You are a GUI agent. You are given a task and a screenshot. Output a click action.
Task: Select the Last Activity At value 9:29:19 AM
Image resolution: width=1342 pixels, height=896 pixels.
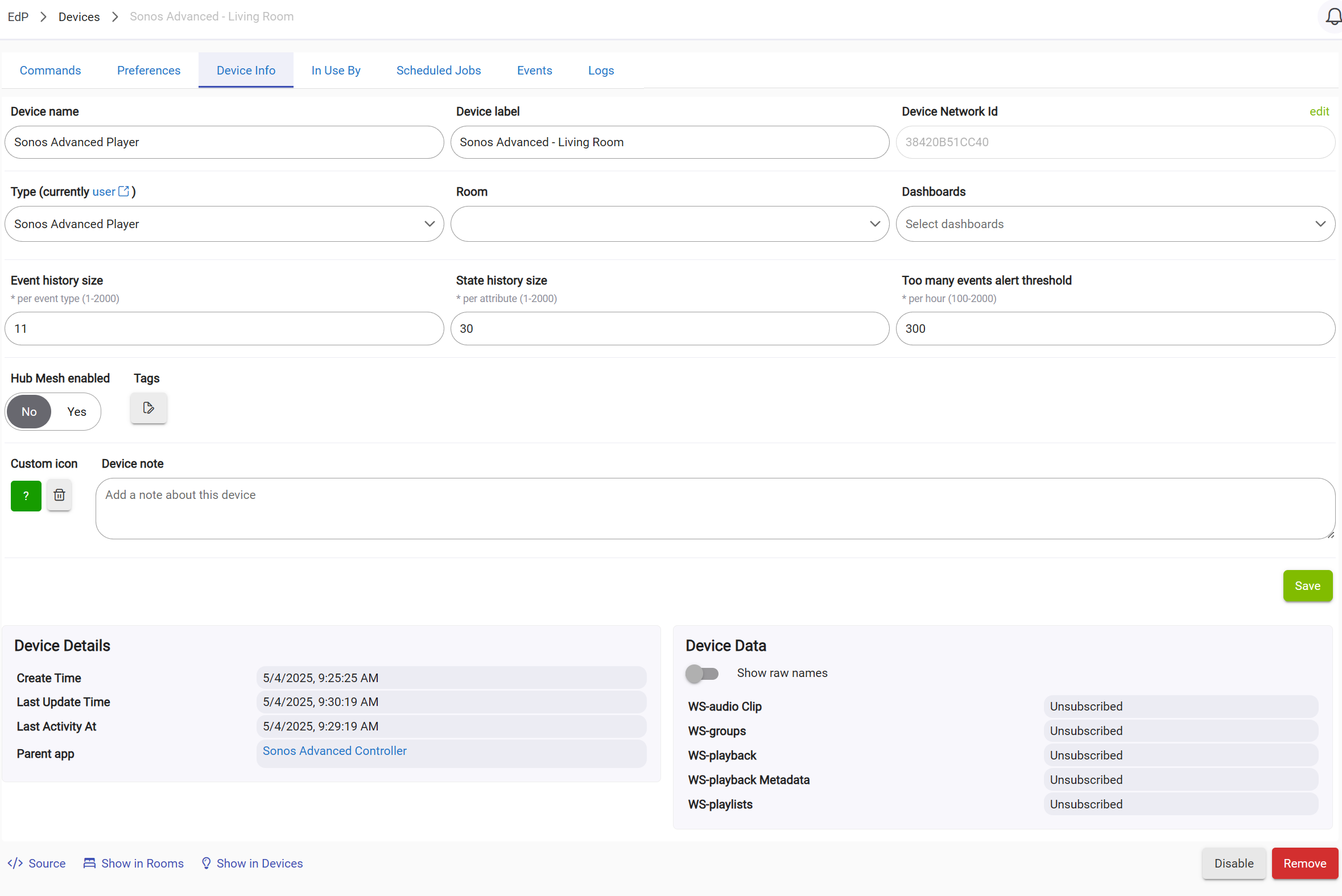coord(451,726)
